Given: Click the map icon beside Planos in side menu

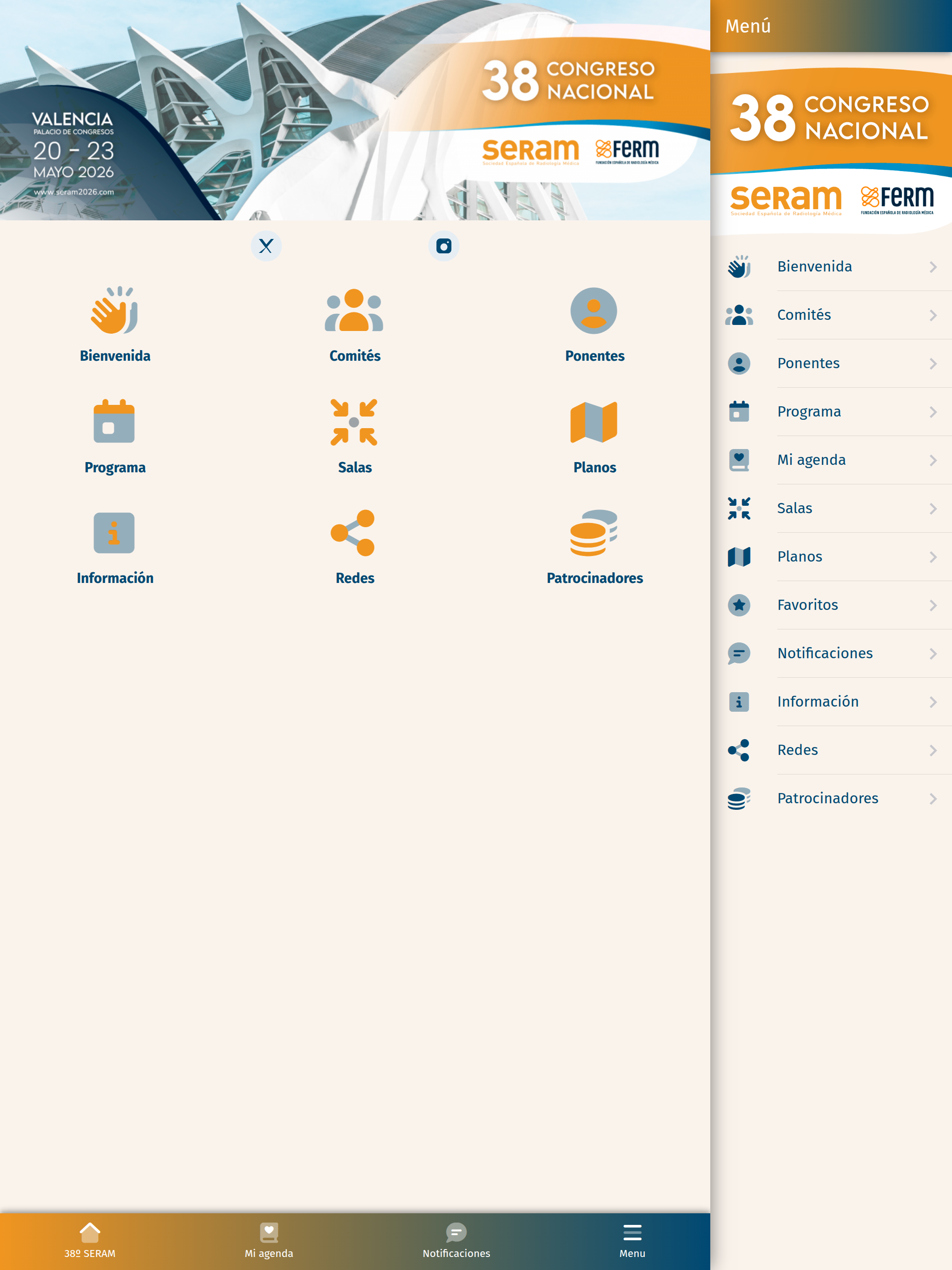Looking at the screenshot, I should pos(739,557).
